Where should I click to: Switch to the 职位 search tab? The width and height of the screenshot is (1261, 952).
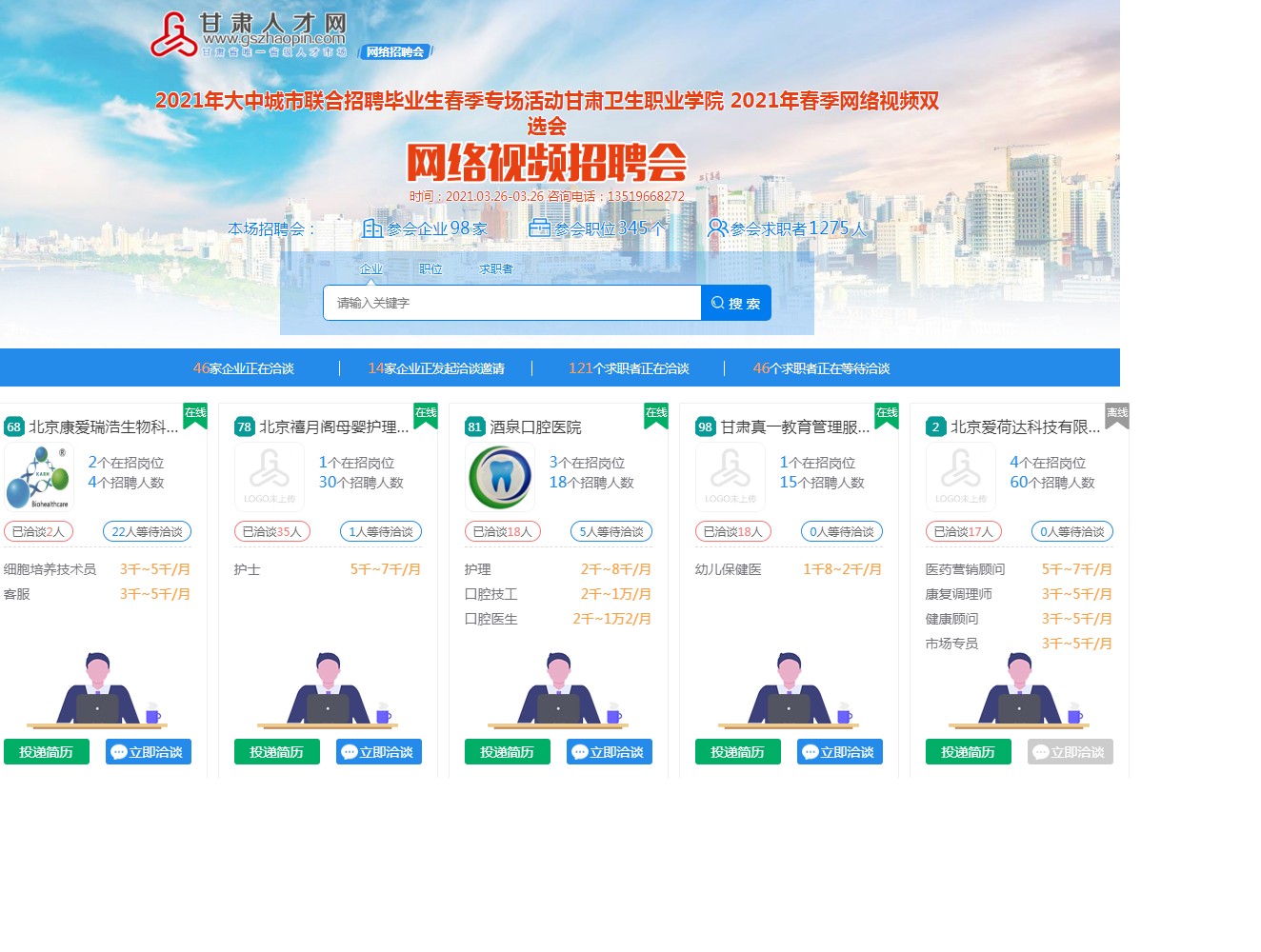point(430,269)
